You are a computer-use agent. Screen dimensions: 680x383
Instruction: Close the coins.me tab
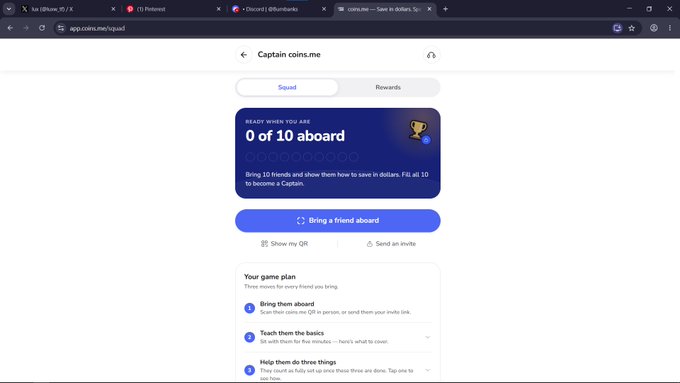(x=429, y=9)
